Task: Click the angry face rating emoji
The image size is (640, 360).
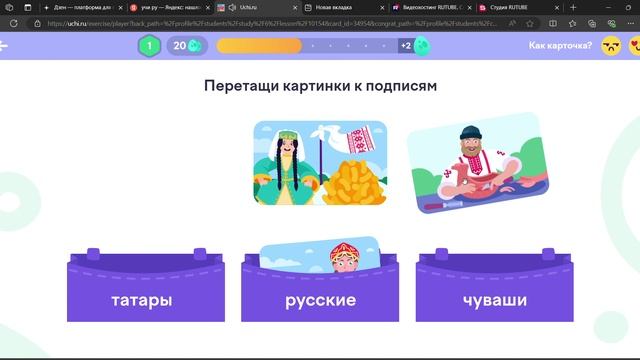Action: (611, 45)
